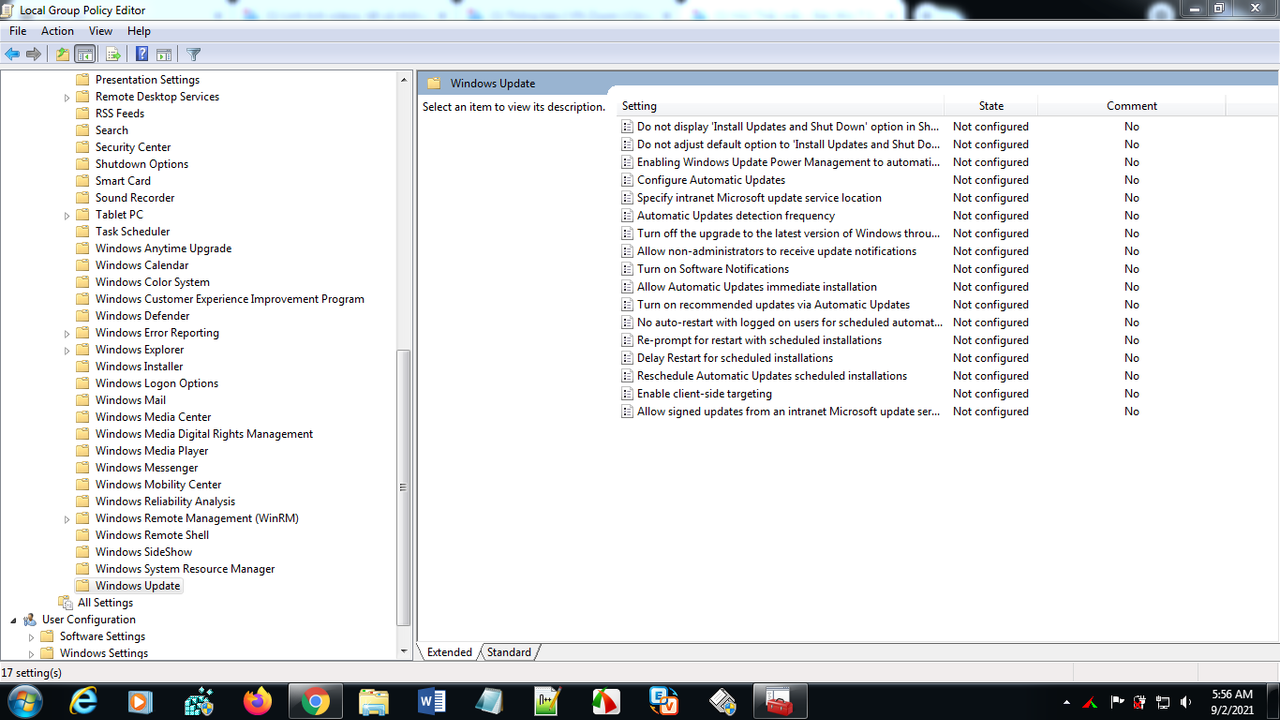Collapse the User Configuration node

tap(13, 620)
